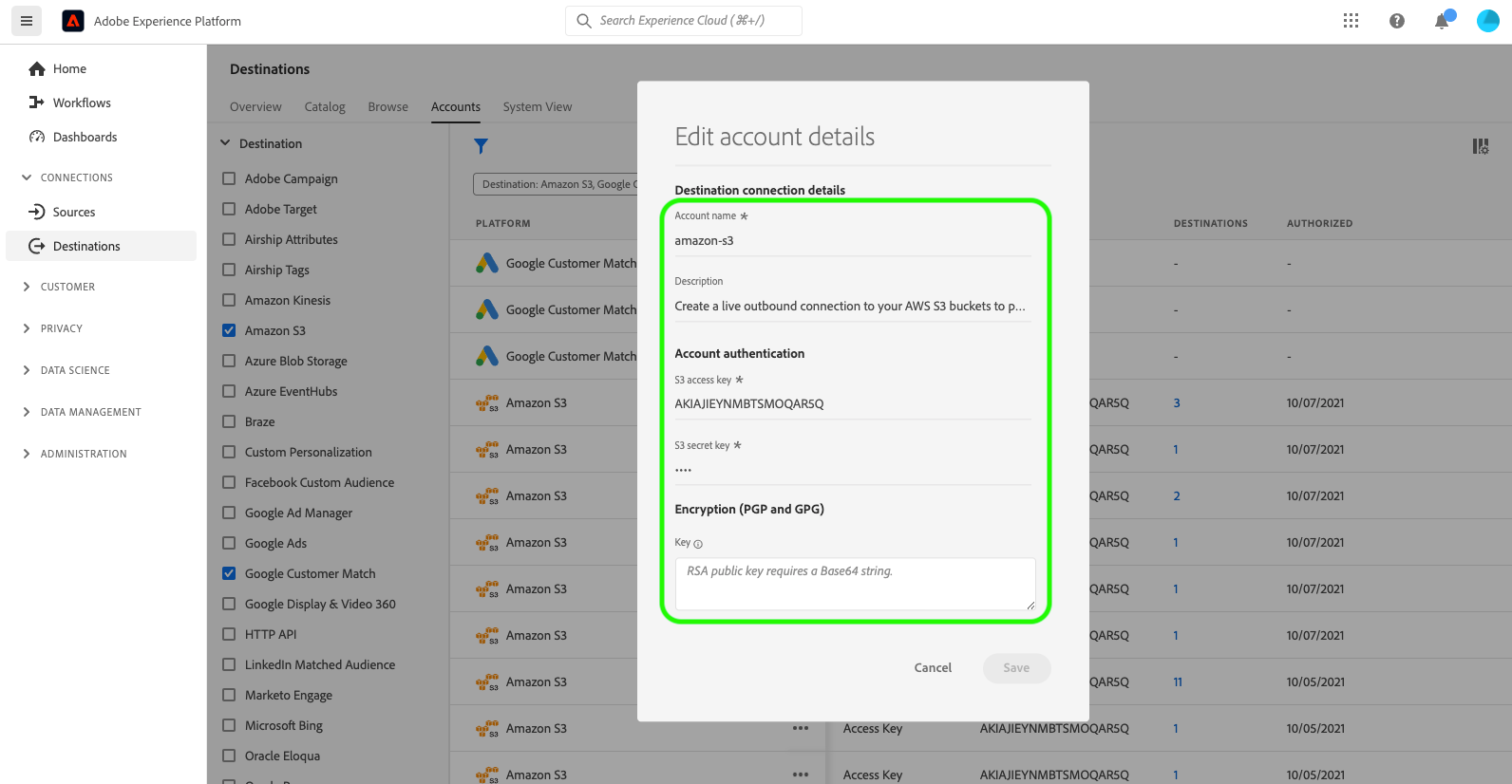Click the Description field

click(x=853, y=307)
